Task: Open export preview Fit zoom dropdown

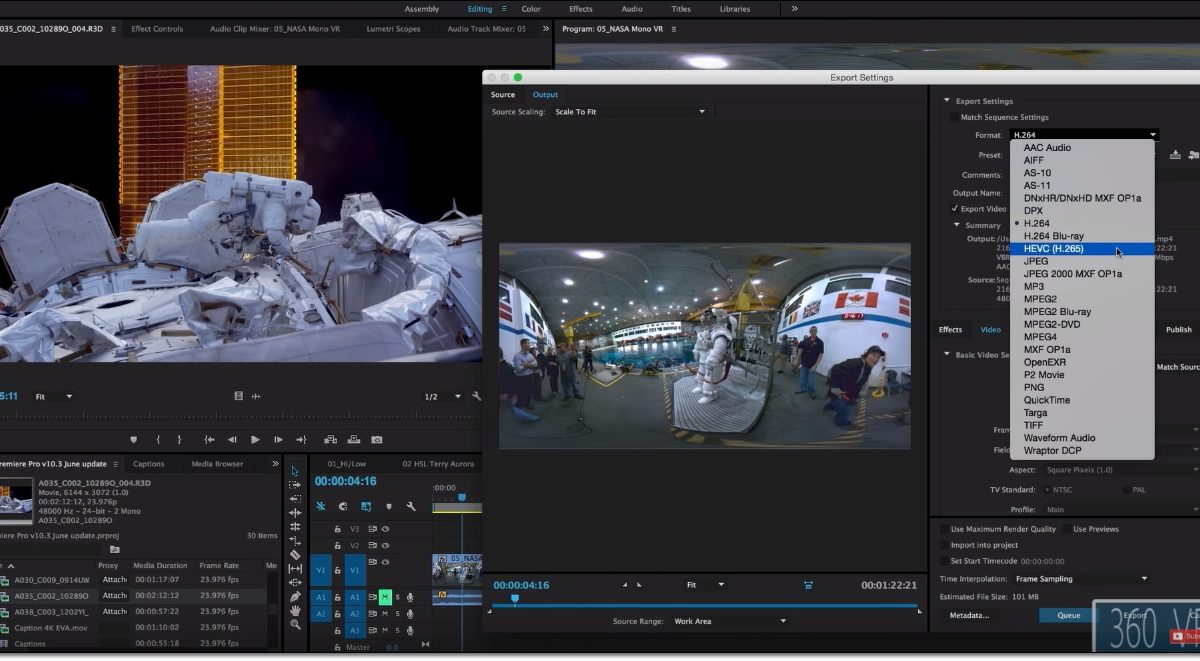Action: 705,584
